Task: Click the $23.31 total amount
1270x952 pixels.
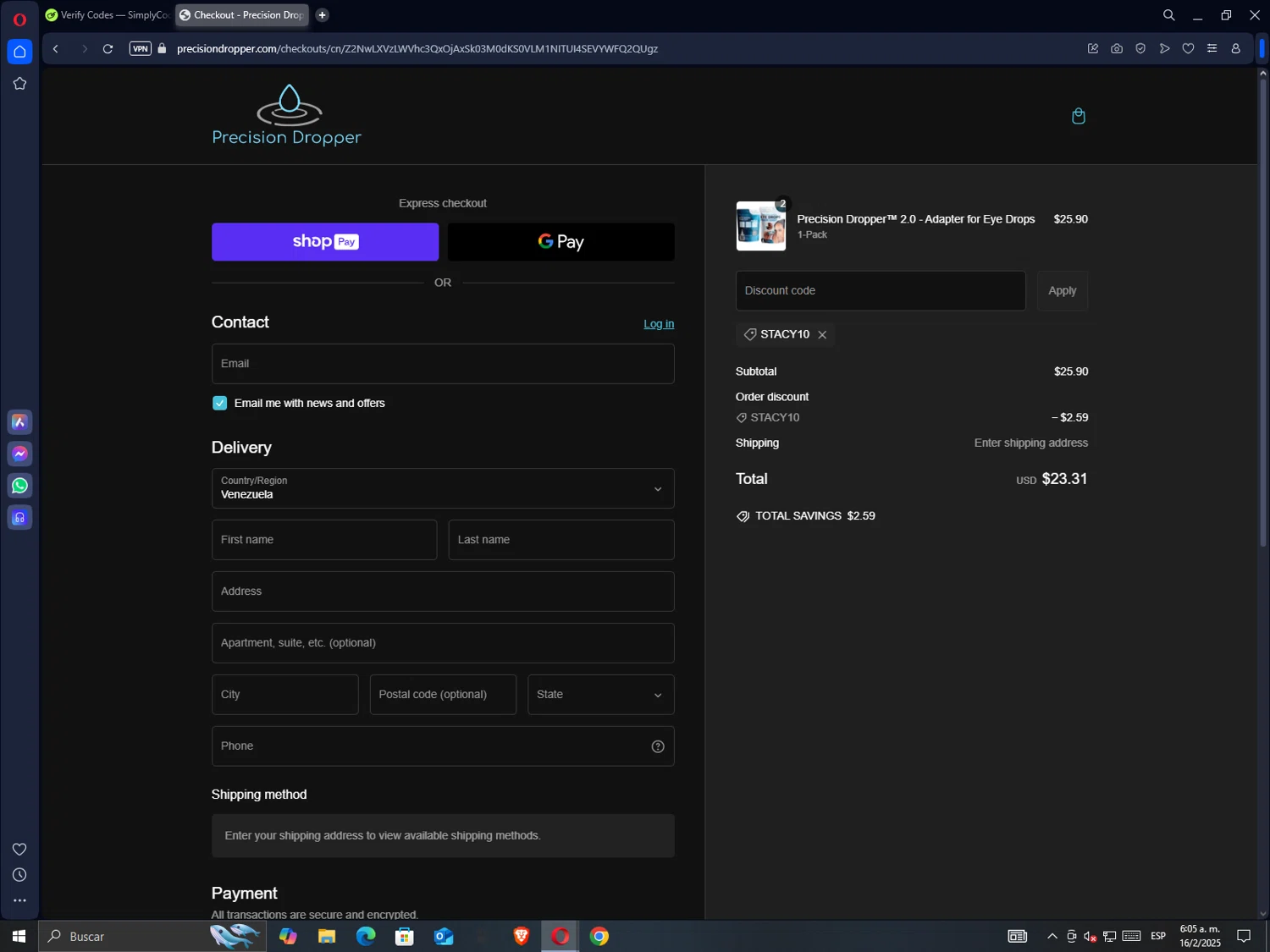Action: 1064,479
